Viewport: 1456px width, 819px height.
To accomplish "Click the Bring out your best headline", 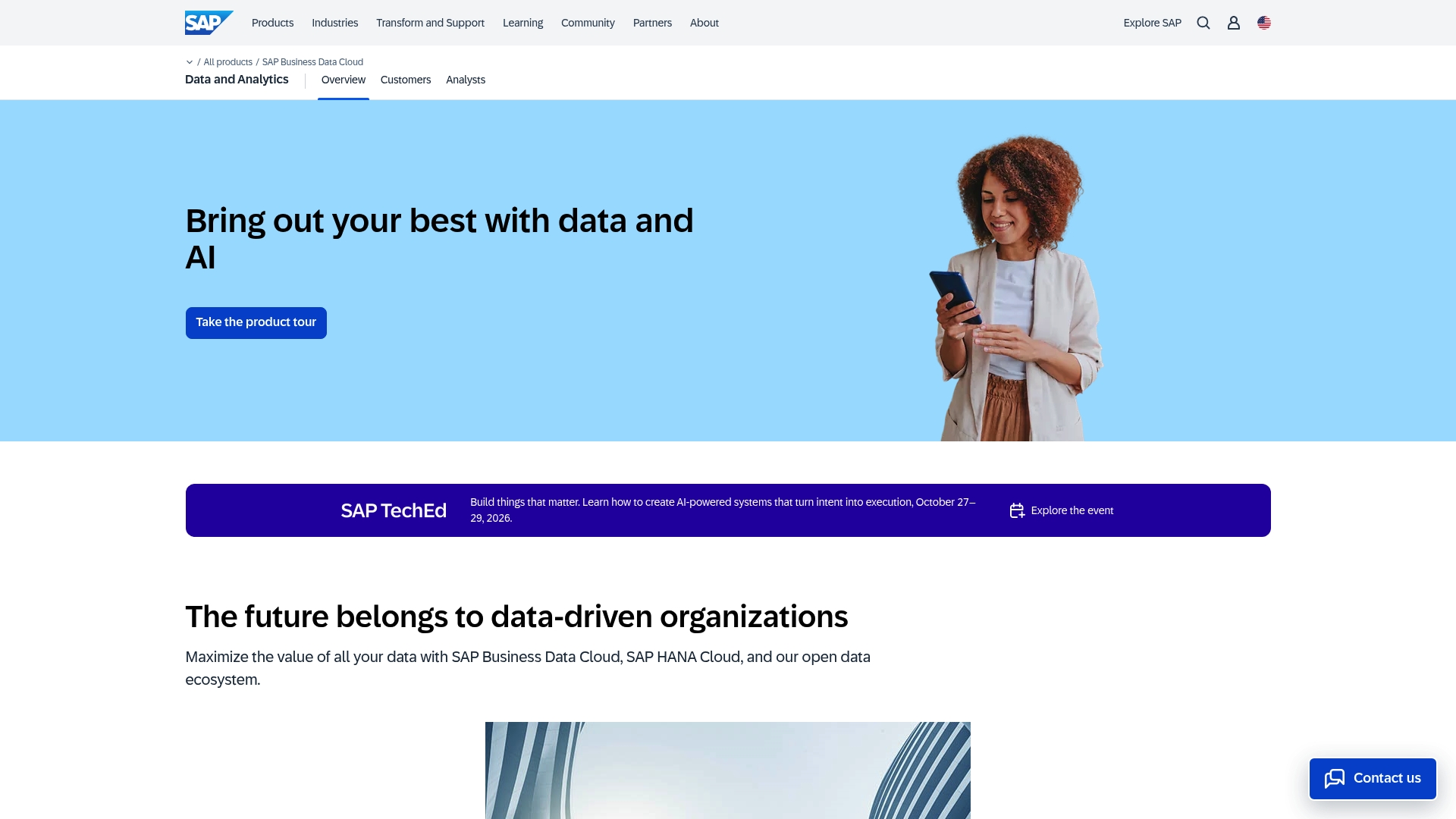I will [x=439, y=239].
